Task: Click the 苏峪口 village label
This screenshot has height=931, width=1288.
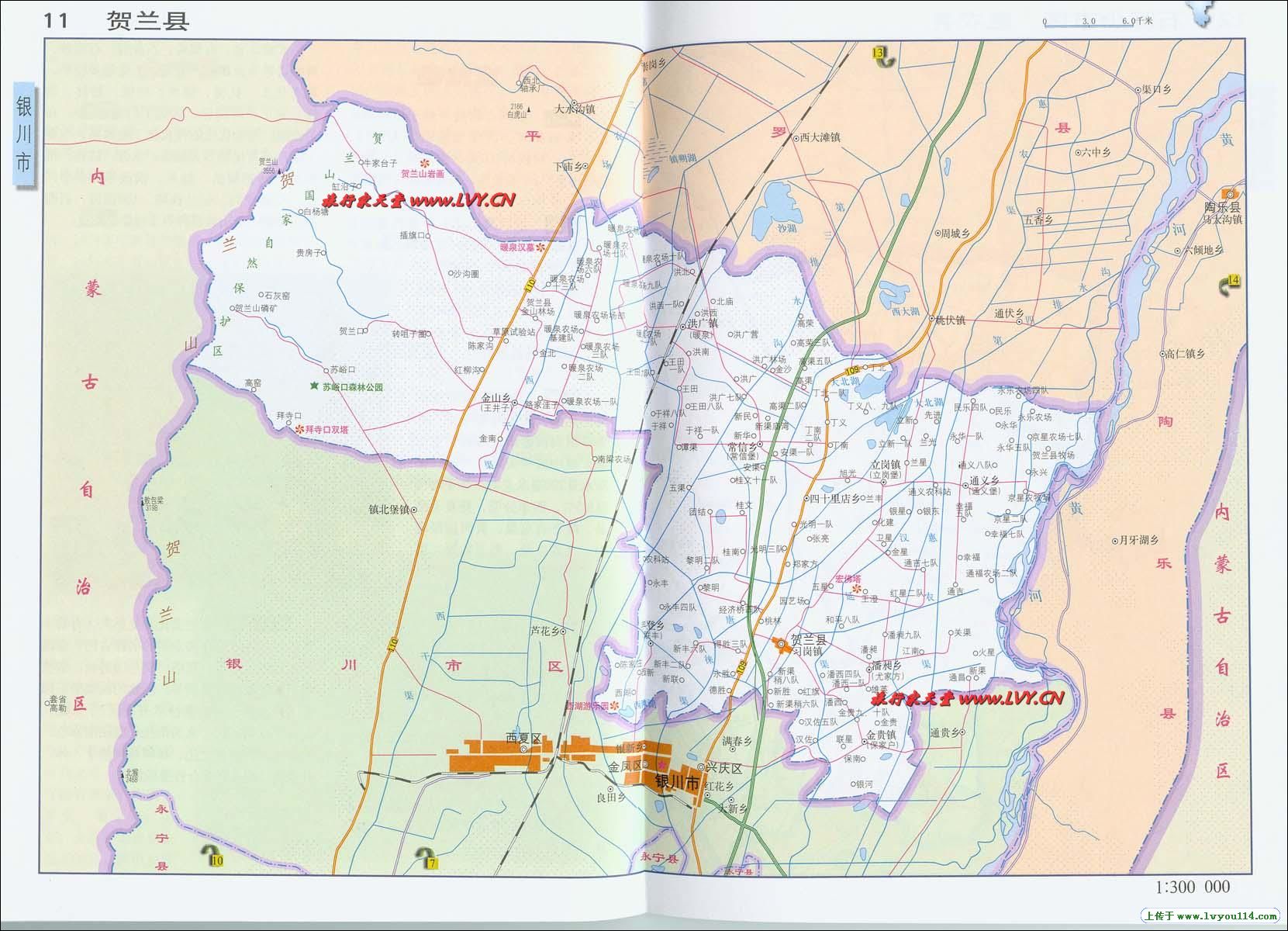Action: pyautogui.click(x=343, y=369)
